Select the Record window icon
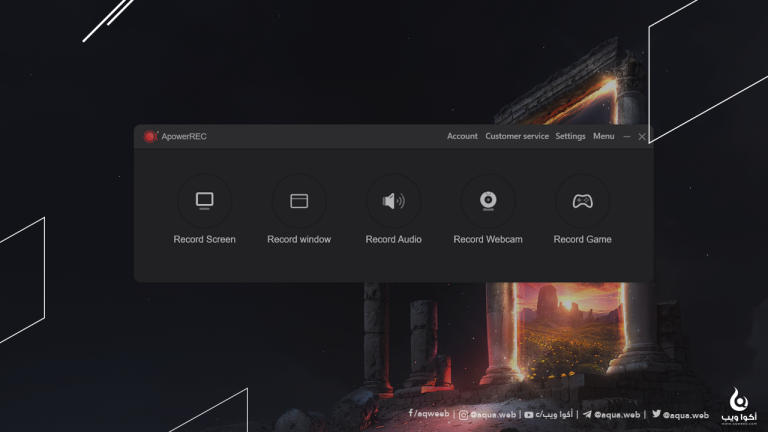The image size is (768, 432). [x=299, y=201]
